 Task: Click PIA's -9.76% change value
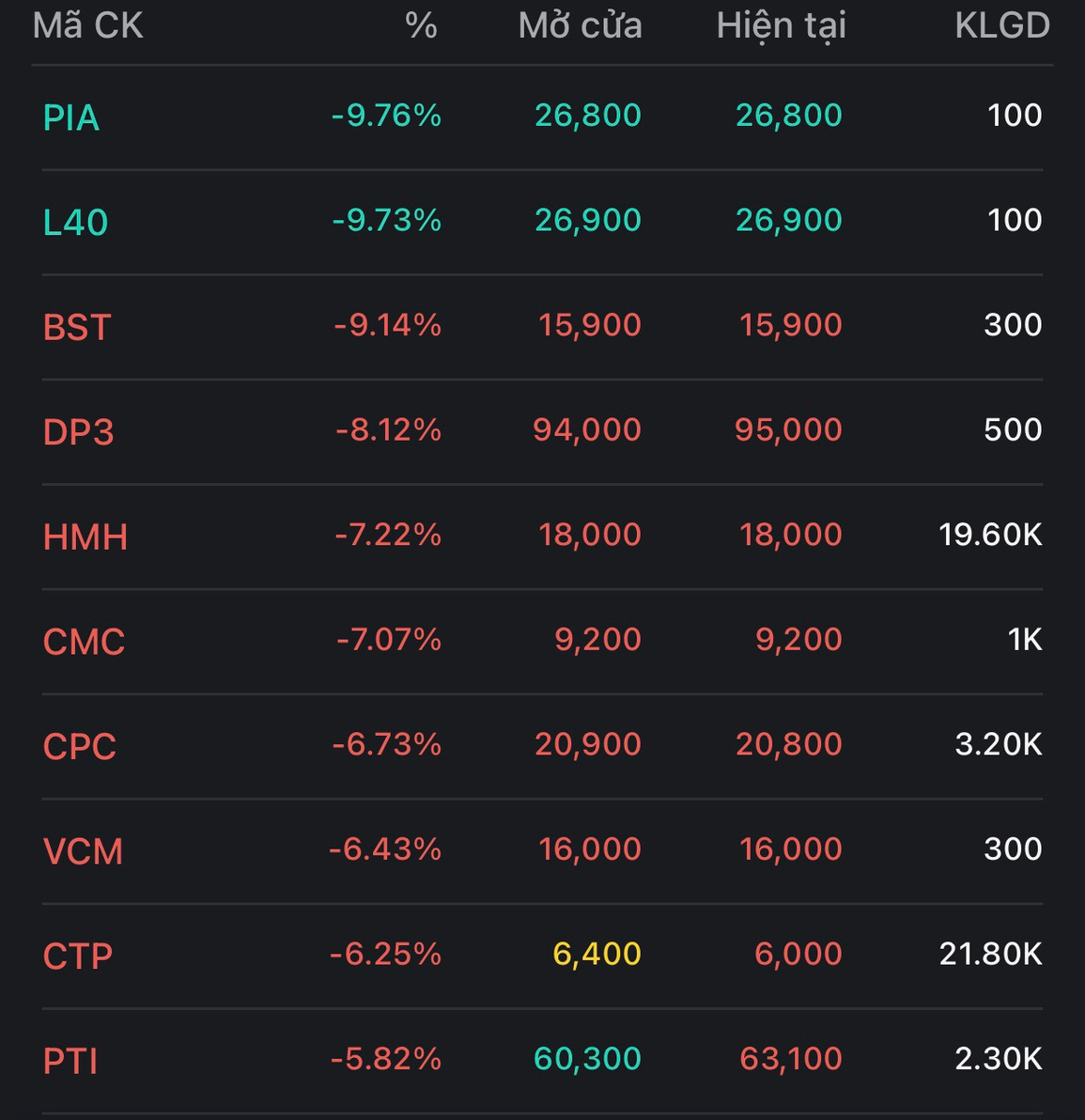click(x=386, y=116)
